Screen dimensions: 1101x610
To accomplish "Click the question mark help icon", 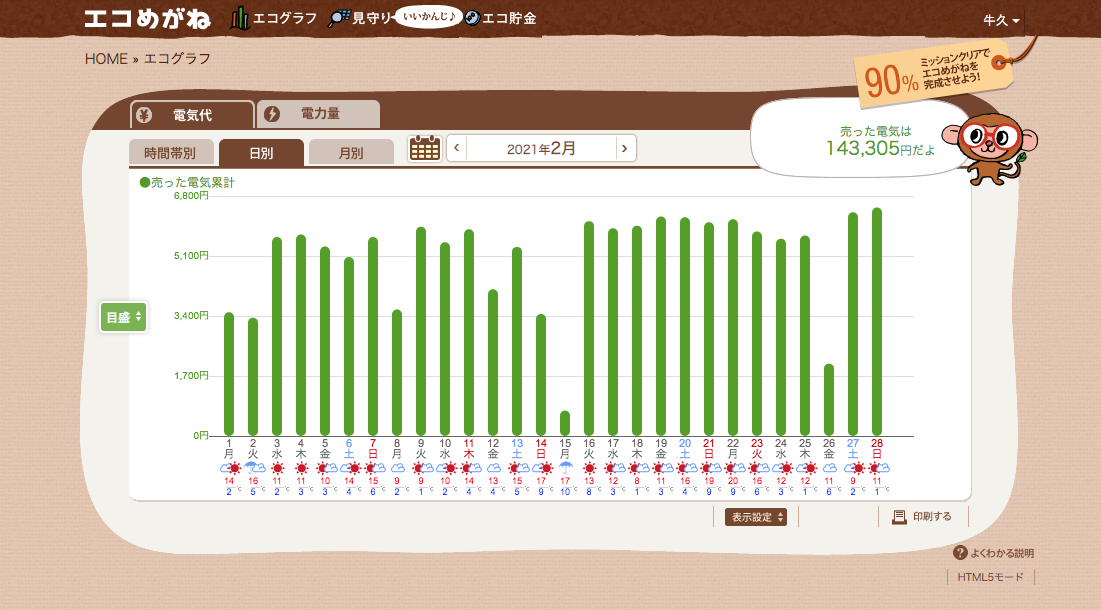I will (960, 553).
